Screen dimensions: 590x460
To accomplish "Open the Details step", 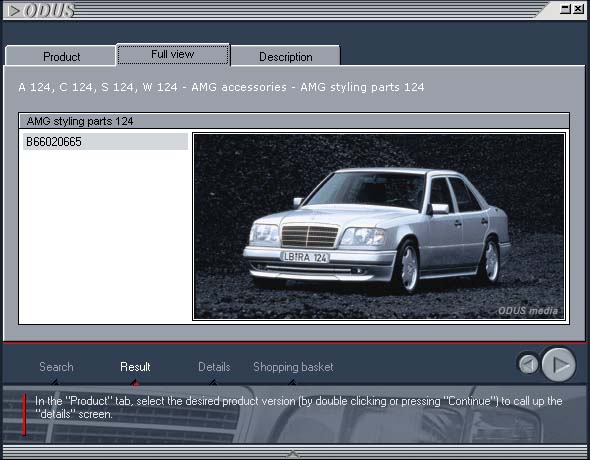I will pos(214,367).
